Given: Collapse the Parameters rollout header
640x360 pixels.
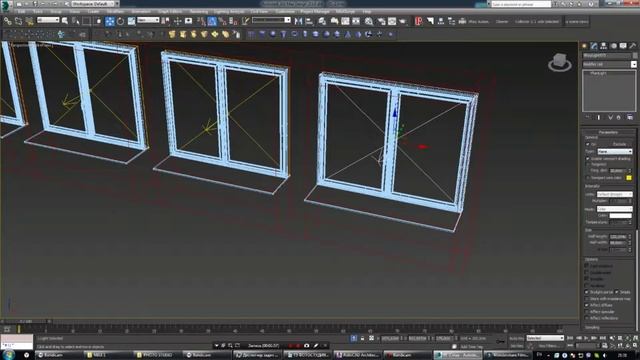Looking at the screenshot, I should coord(608,132).
